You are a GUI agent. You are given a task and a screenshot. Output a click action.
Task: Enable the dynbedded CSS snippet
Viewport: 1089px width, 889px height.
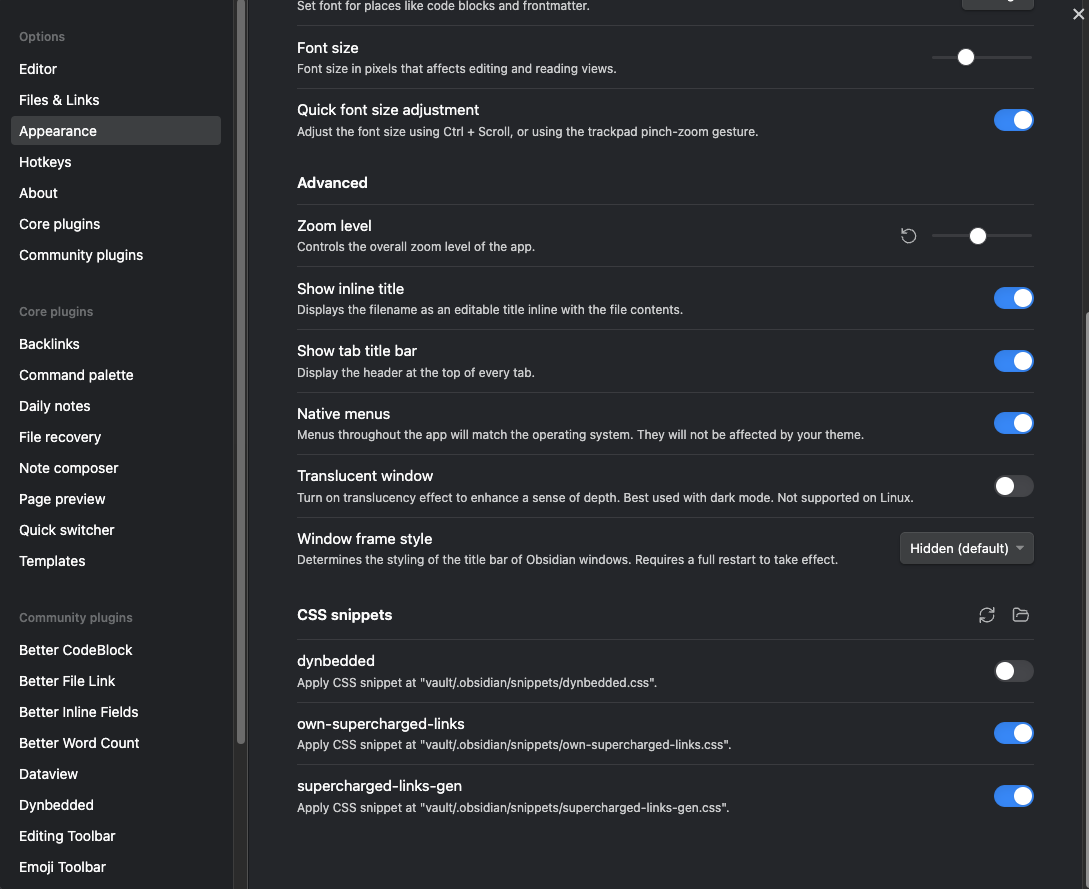coord(1013,671)
